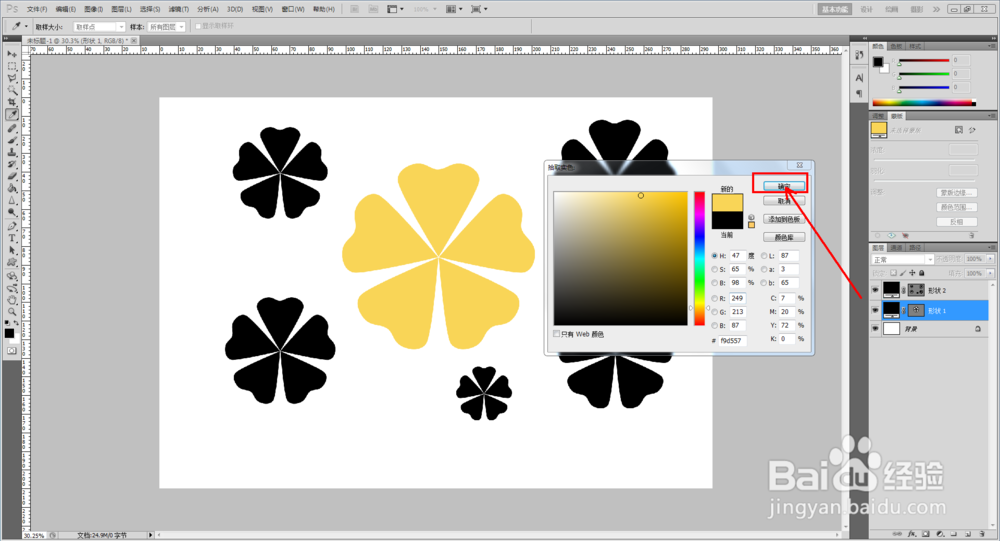This screenshot has width=1000, height=541.
Task: Open the 文件(F) menu
Action: [x=37, y=9]
